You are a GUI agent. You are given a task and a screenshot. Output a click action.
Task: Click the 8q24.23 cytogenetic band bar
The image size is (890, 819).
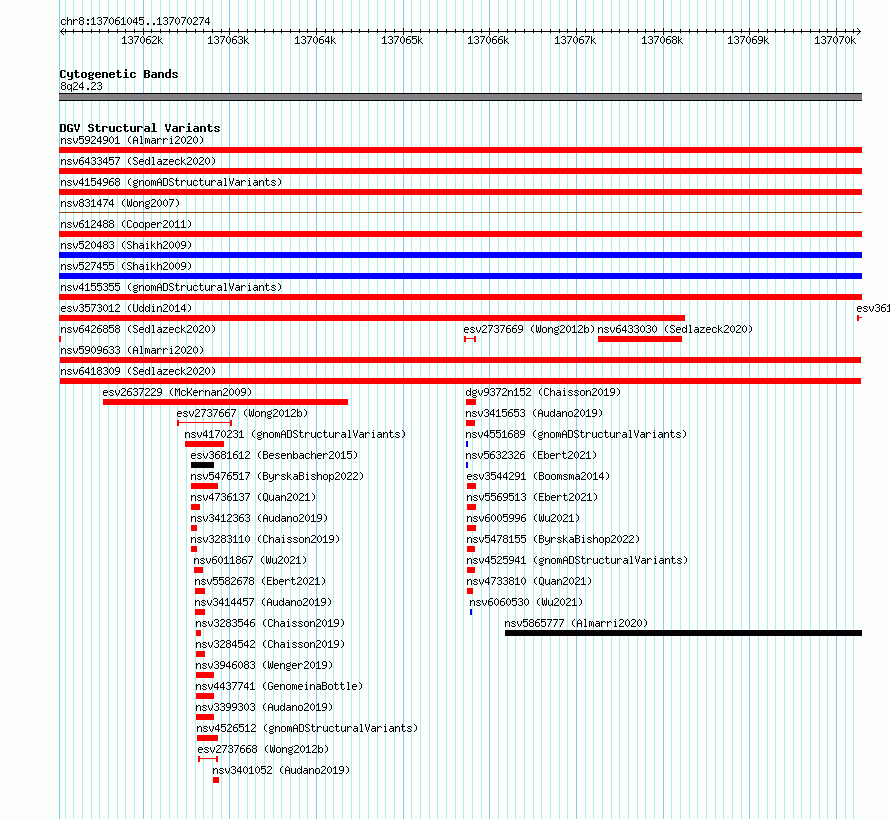pyautogui.click(x=460, y=97)
